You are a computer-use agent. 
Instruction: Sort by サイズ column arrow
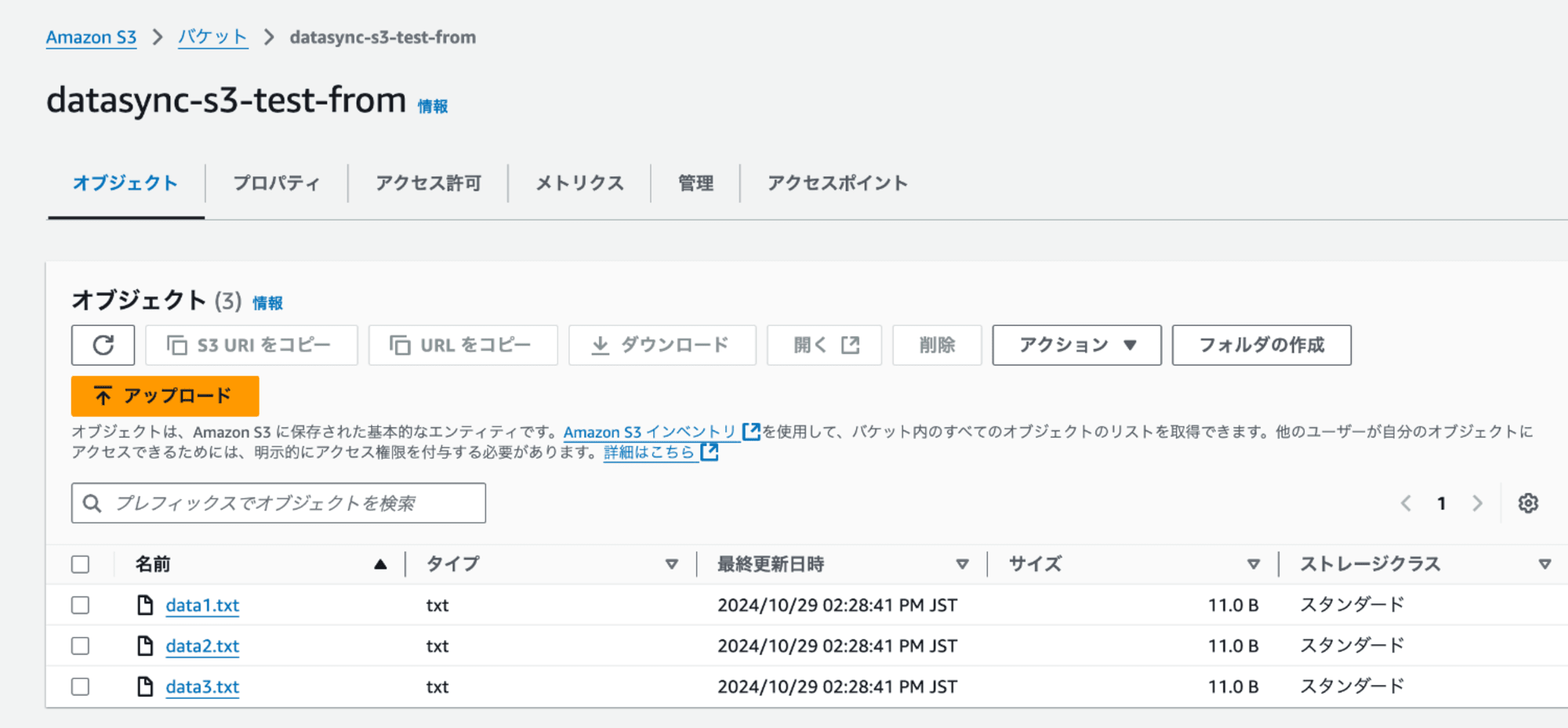click(x=1254, y=564)
